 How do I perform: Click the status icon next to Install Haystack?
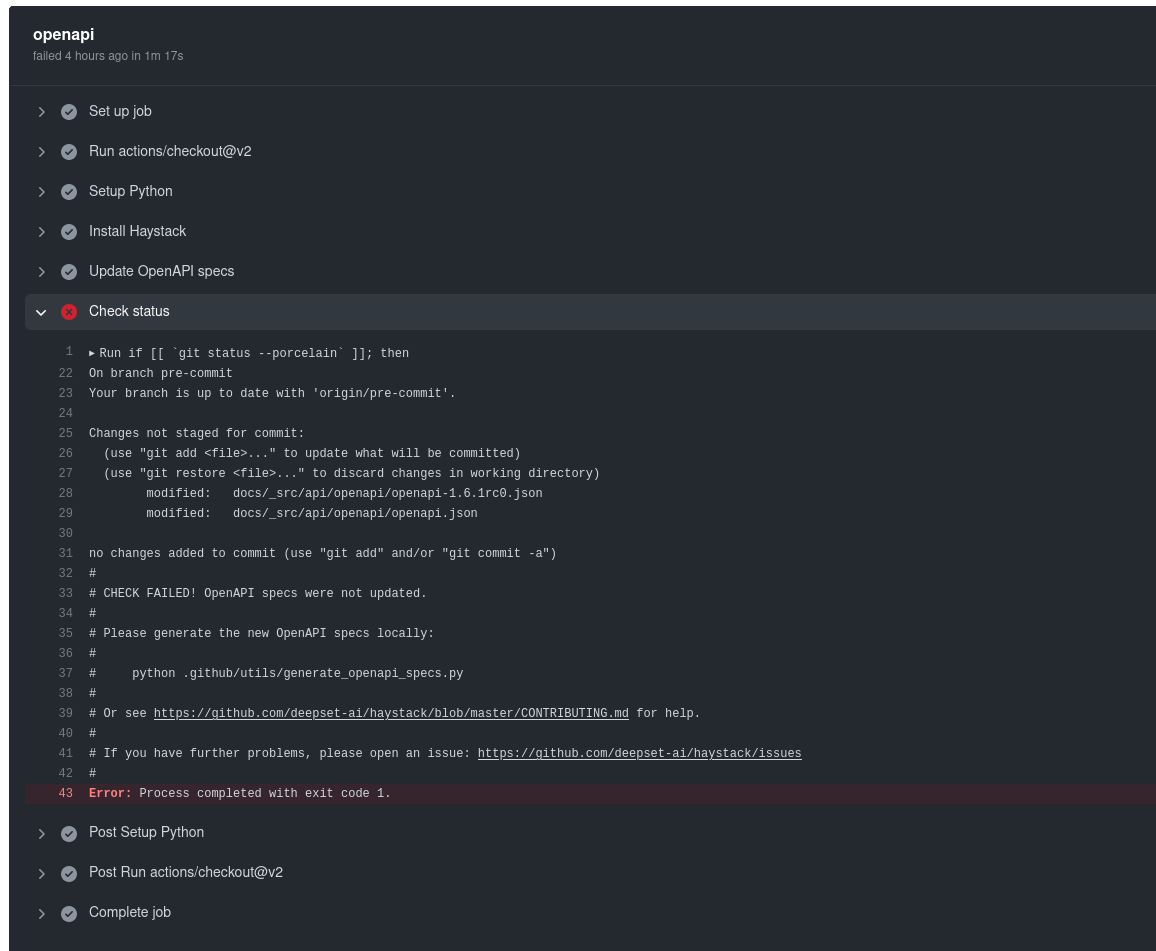tap(69, 232)
